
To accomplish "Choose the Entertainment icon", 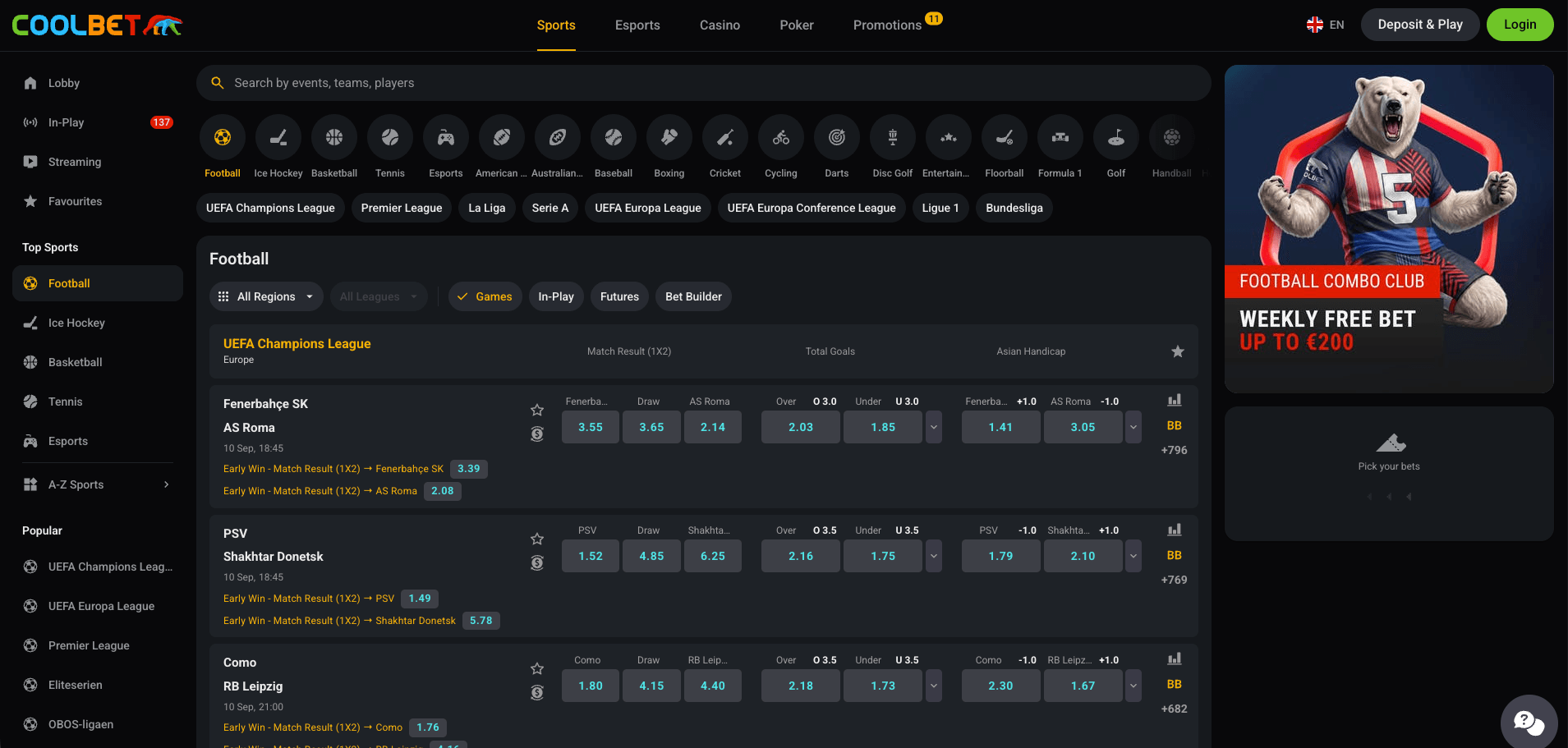I will [x=949, y=138].
